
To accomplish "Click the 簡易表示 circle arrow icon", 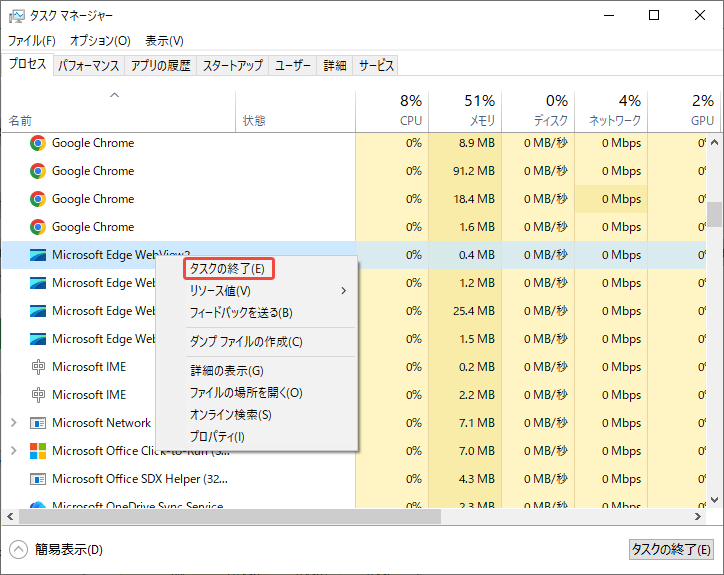I will pyautogui.click(x=18, y=550).
